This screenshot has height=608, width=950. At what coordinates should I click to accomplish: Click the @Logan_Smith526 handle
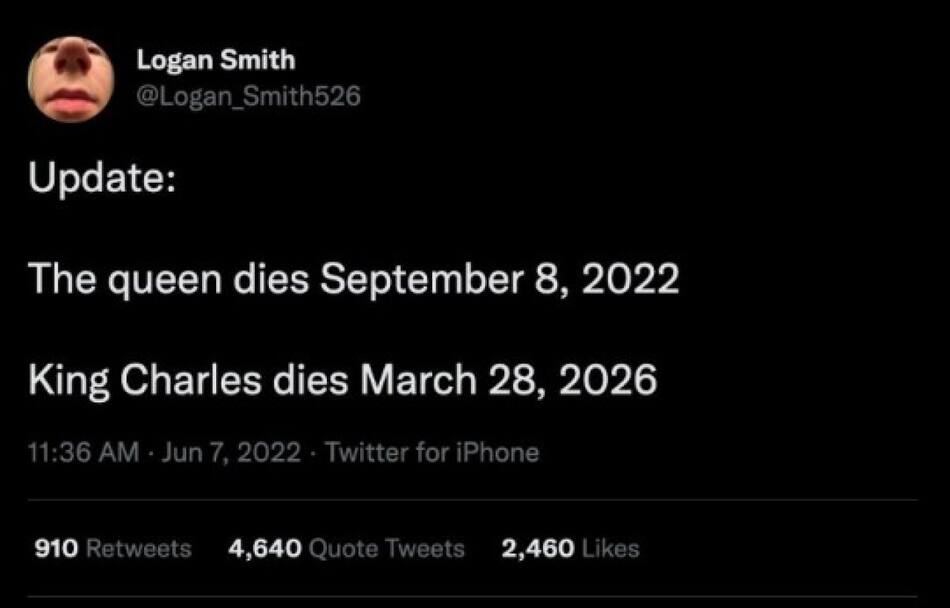tap(247, 95)
